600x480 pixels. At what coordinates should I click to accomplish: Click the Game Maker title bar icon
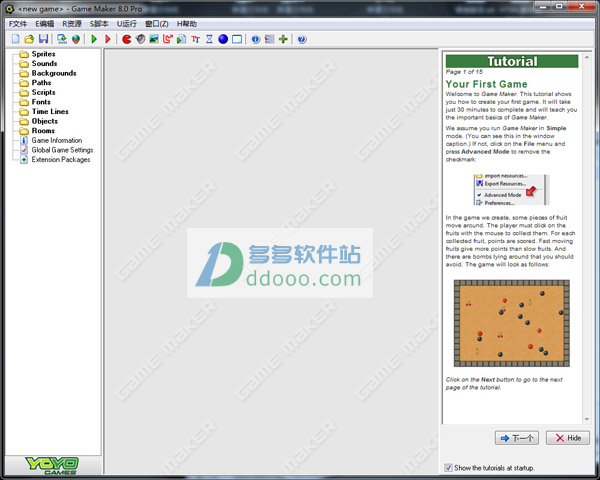10,8
